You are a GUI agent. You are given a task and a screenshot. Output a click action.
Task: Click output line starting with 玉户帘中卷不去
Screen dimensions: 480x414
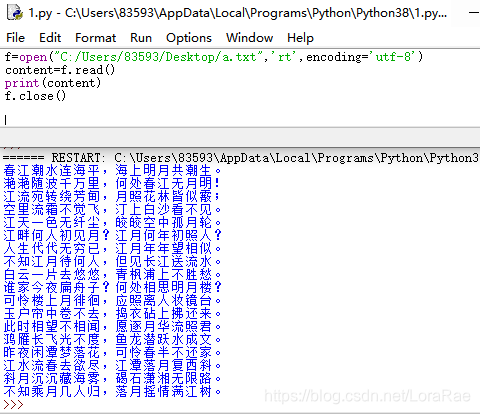[x=112, y=313]
